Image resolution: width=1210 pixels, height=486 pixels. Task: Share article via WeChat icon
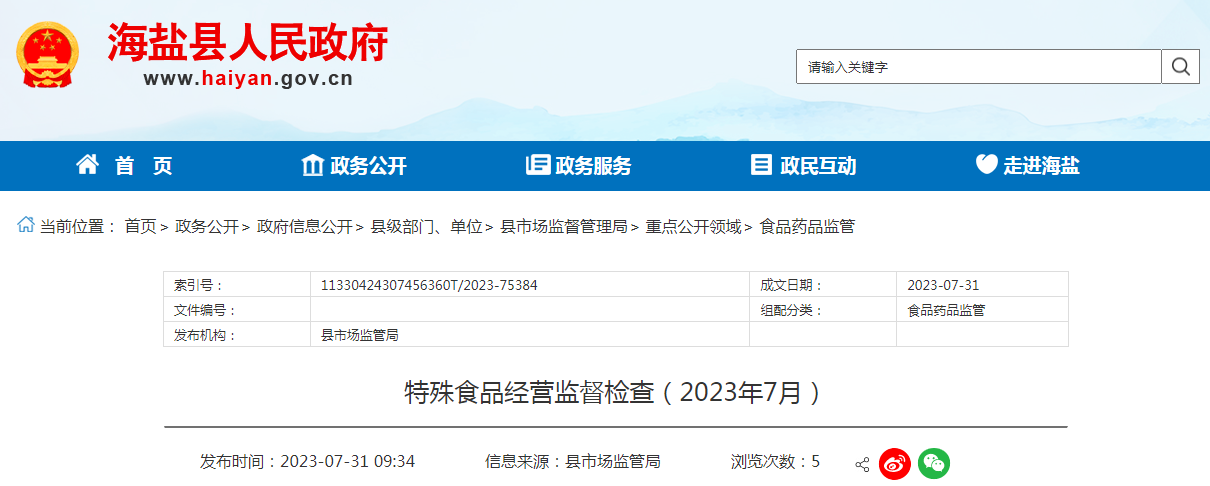point(934,463)
